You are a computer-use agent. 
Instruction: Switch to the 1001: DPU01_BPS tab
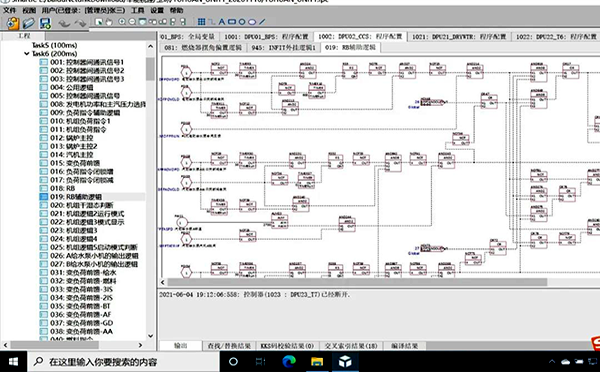click(x=266, y=37)
